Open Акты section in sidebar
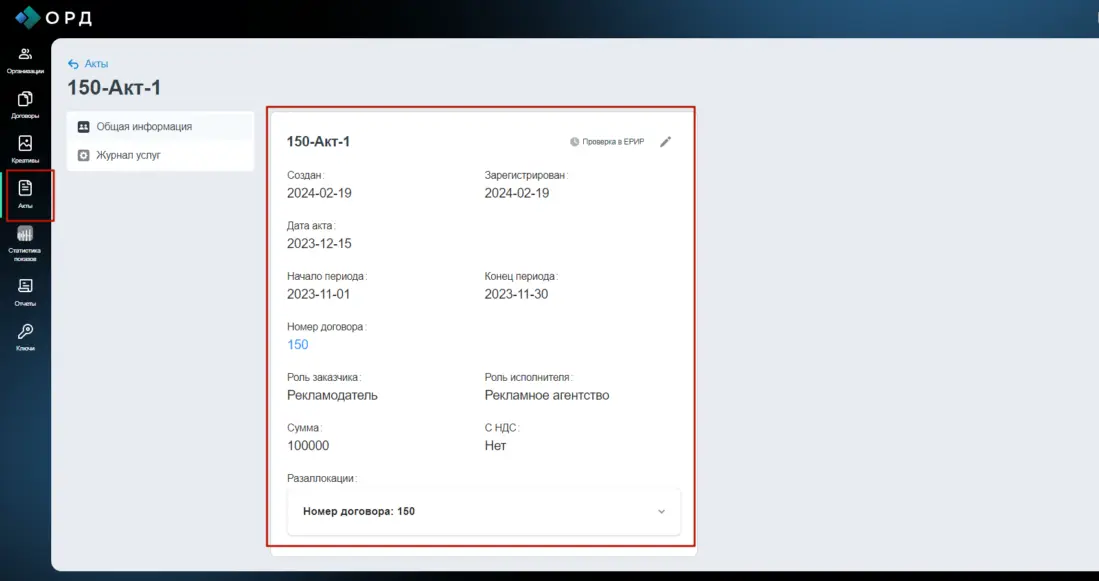 (x=25, y=195)
